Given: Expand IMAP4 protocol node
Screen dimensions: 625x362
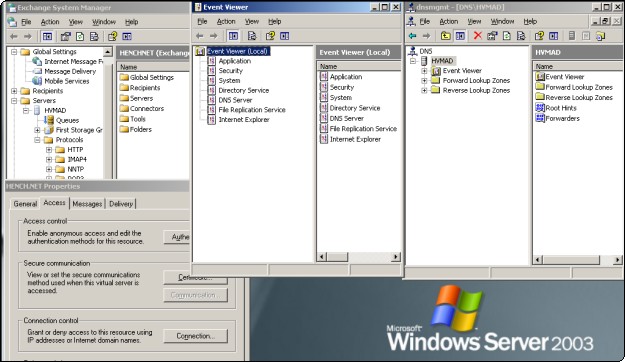Looking at the screenshot, I should click(49, 159).
